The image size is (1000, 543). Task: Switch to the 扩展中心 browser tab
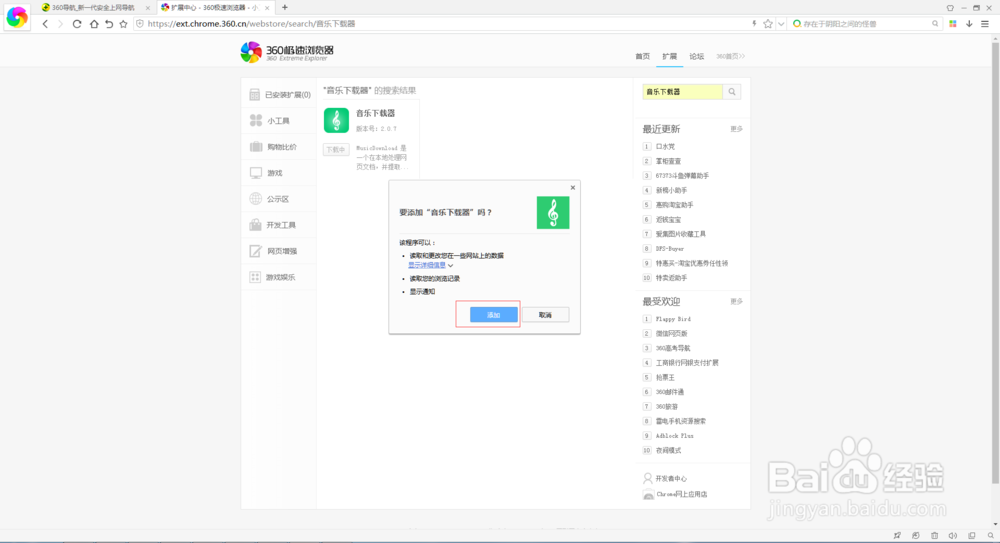[x=216, y=8]
